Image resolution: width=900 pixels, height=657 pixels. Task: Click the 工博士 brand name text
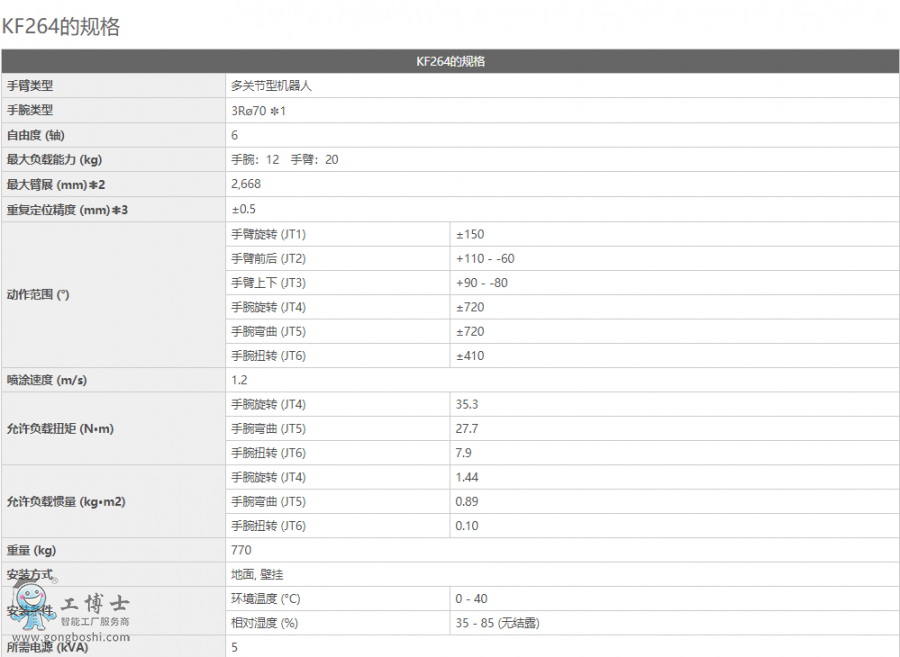(95, 604)
